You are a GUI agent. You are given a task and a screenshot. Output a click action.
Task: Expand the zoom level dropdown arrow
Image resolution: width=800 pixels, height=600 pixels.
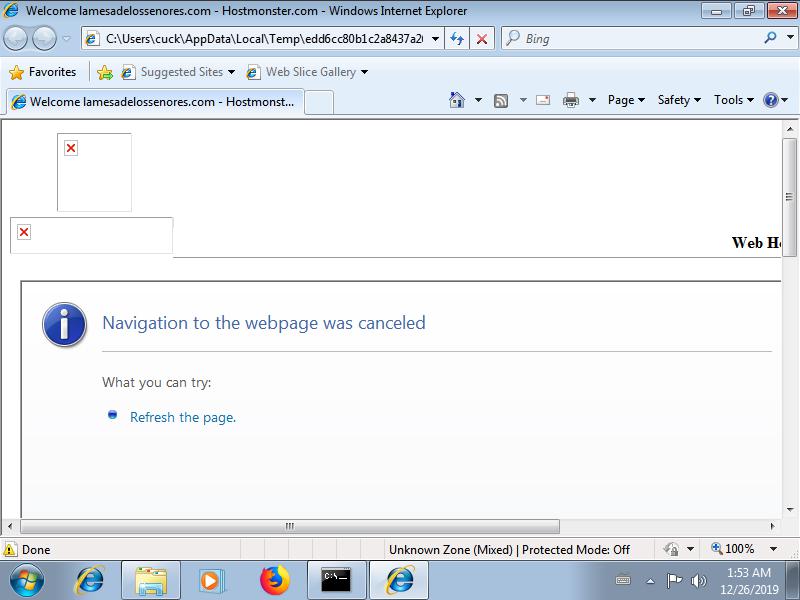[773, 549]
